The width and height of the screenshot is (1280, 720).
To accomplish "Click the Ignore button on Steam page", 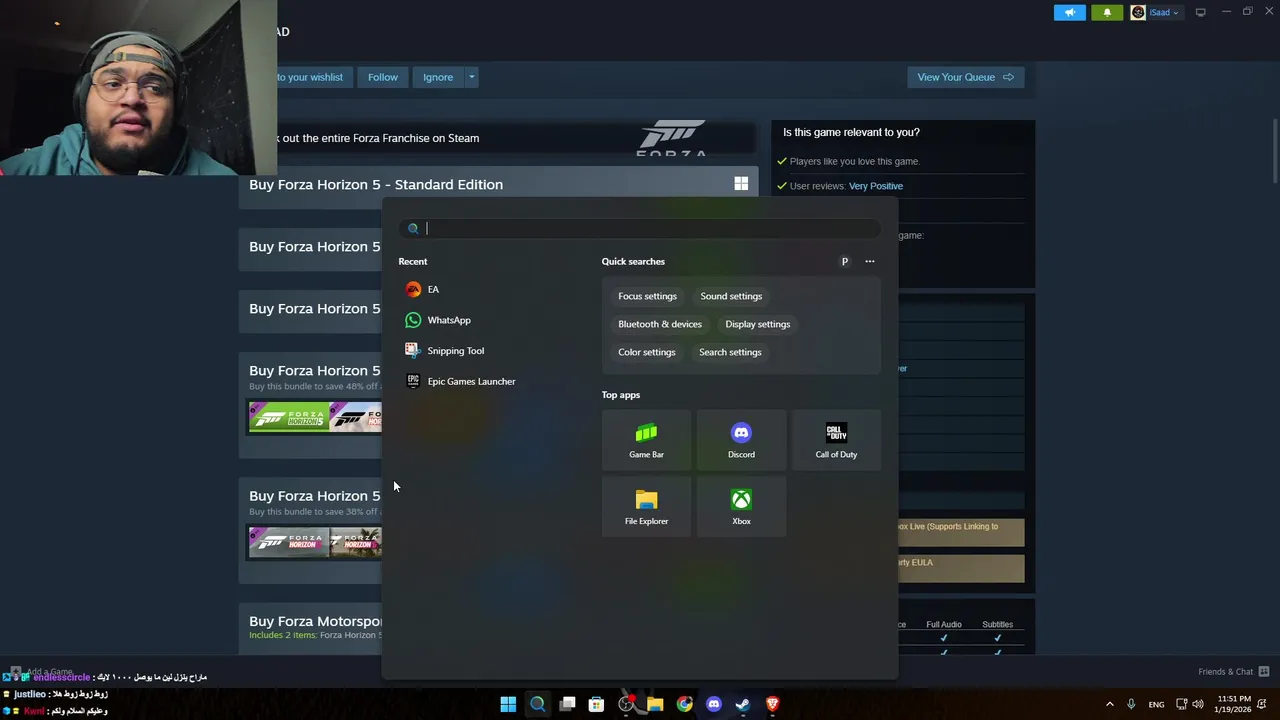I will pos(437,77).
